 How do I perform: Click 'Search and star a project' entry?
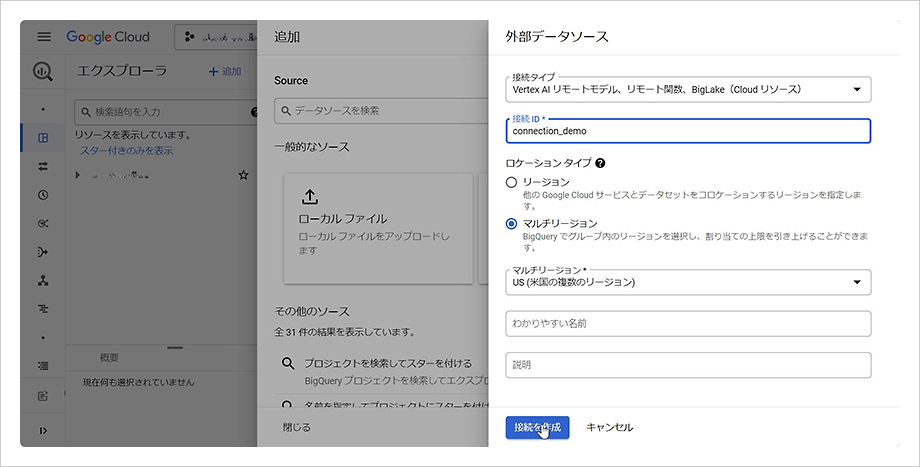(x=388, y=364)
